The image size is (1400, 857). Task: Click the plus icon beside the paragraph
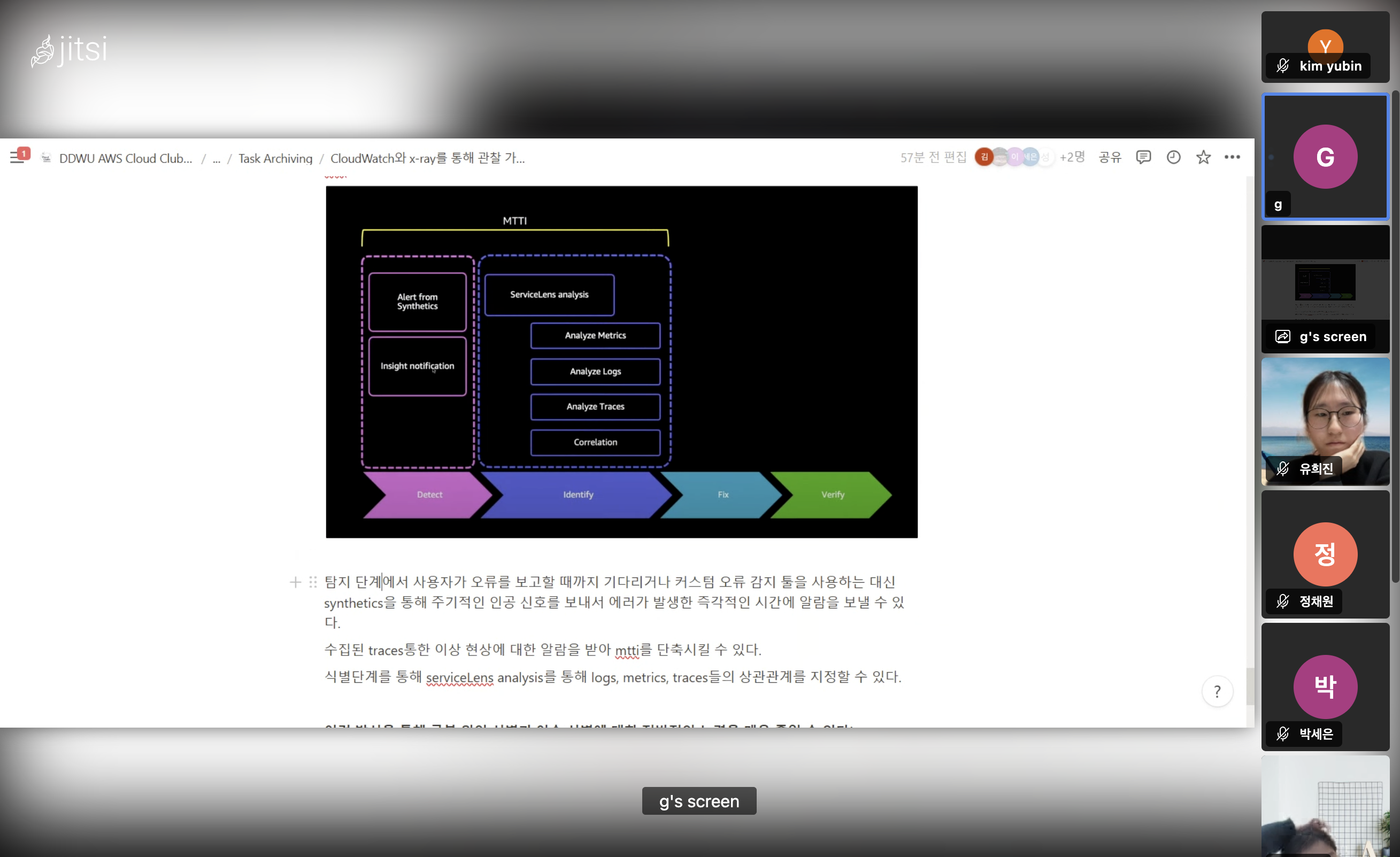(295, 582)
